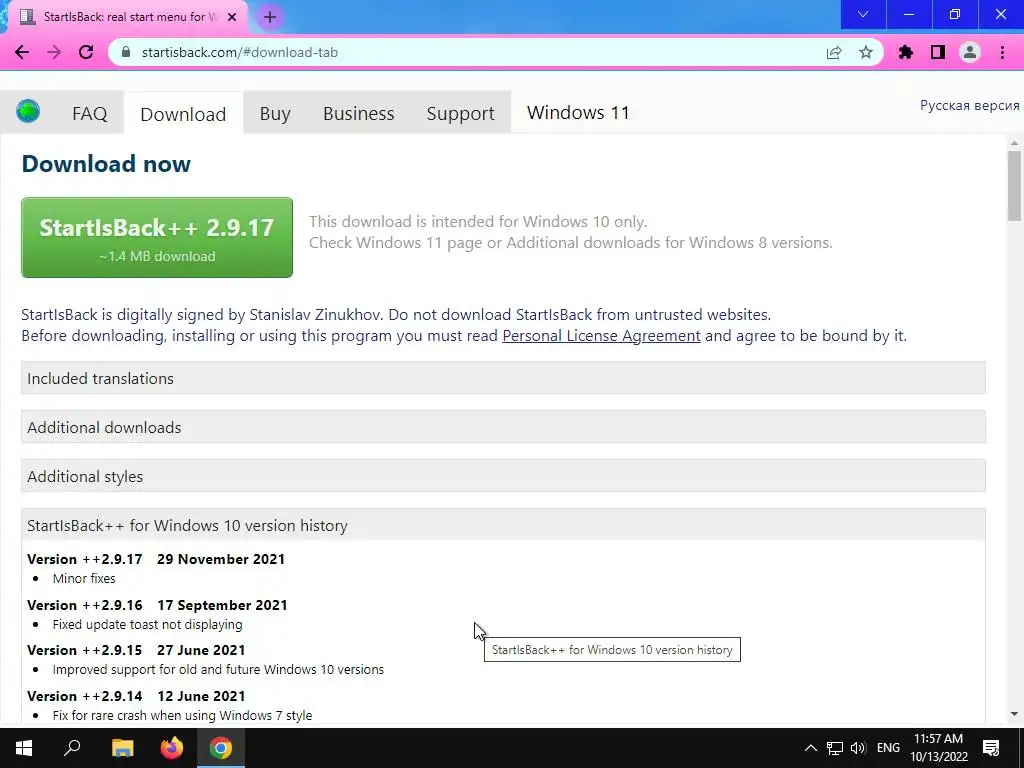Expand the Additional downloads section
The height and width of the screenshot is (768, 1024).
(x=503, y=427)
